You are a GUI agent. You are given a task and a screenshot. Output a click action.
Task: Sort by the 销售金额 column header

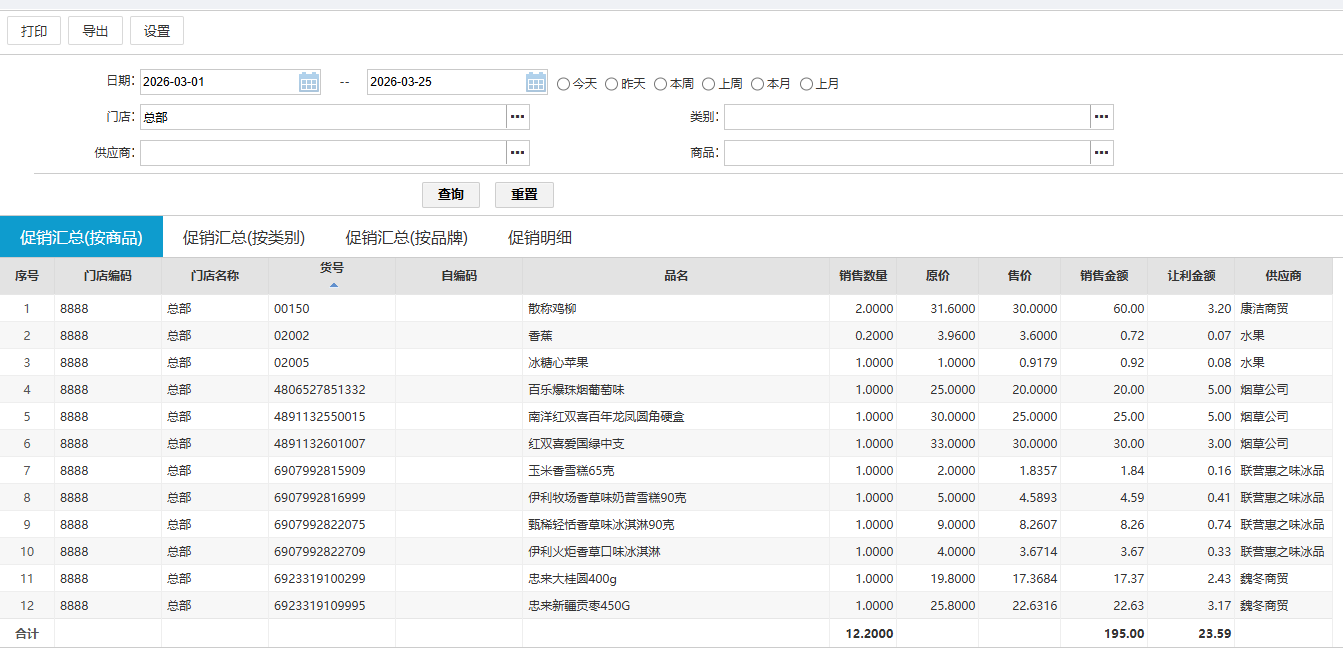[x=1104, y=276]
